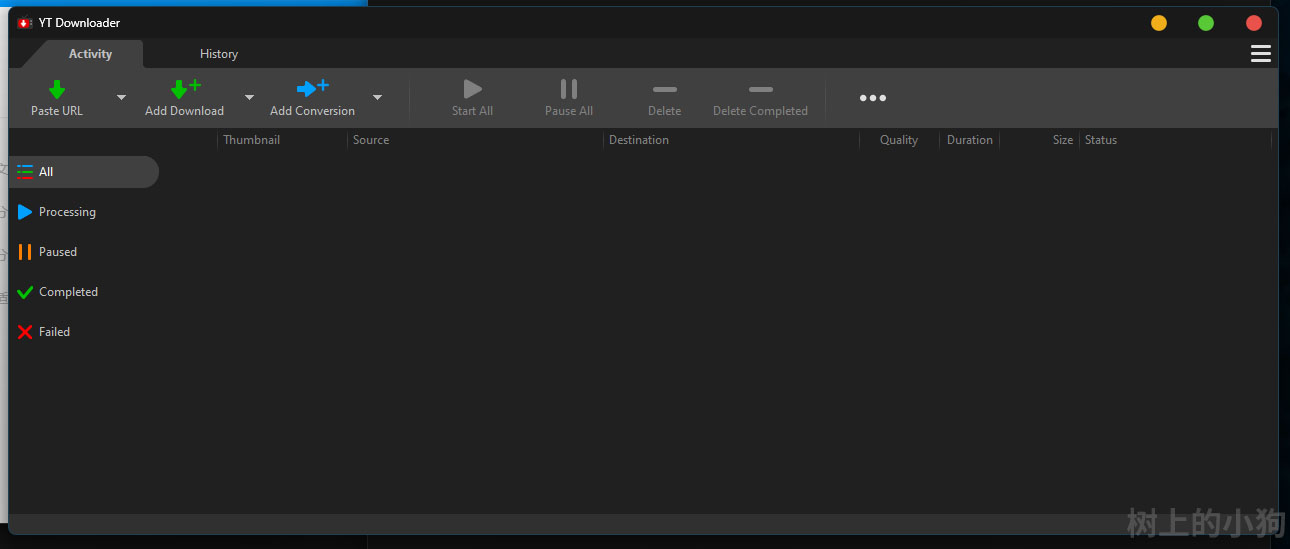Click the Add Conversion blue arrow icon

[x=312, y=89]
